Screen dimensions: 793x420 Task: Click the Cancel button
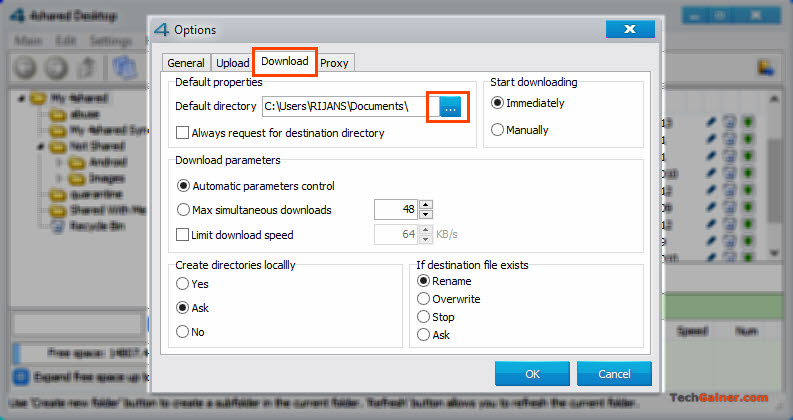pyautogui.click(x=614, y=373)
